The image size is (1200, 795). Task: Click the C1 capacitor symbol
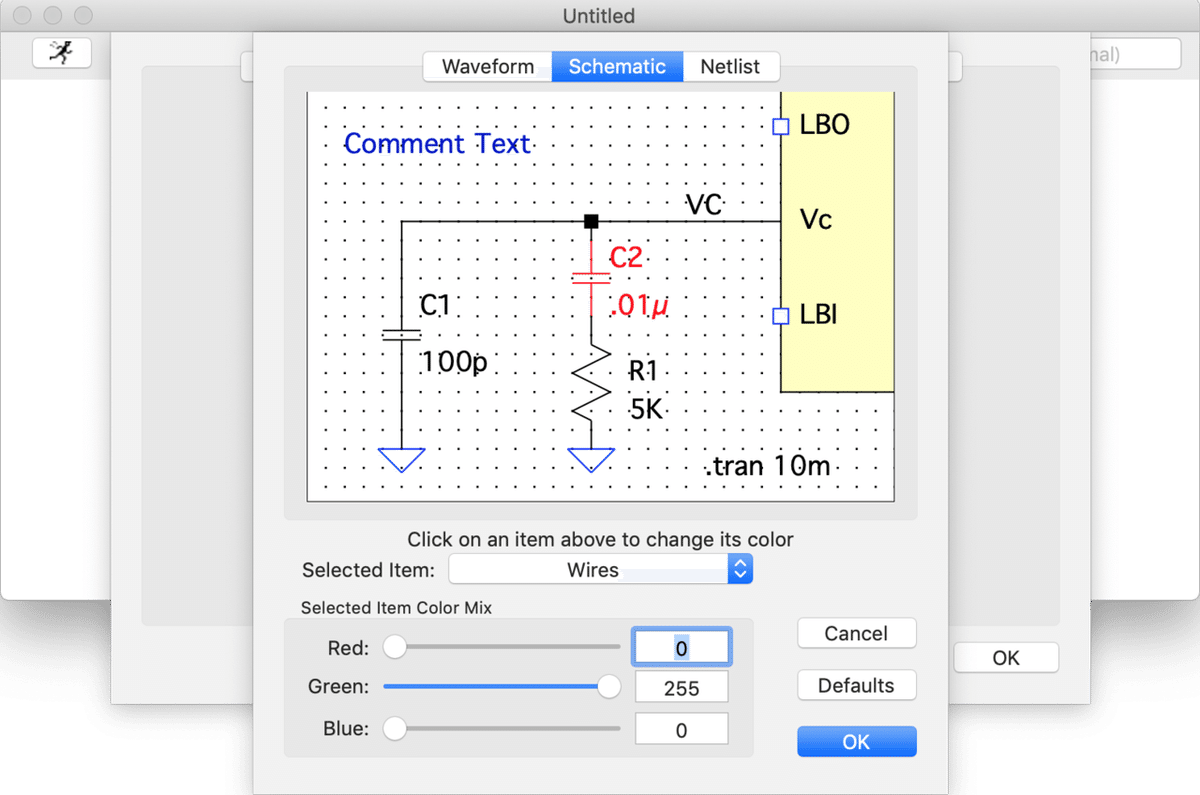[401, 335]
